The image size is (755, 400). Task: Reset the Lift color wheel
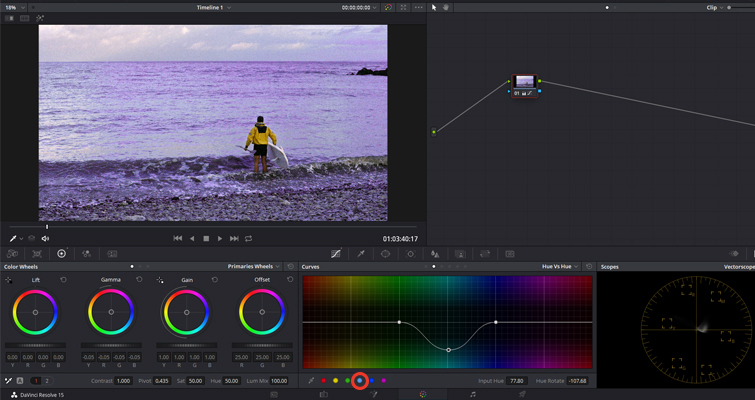tap(63, 280)
